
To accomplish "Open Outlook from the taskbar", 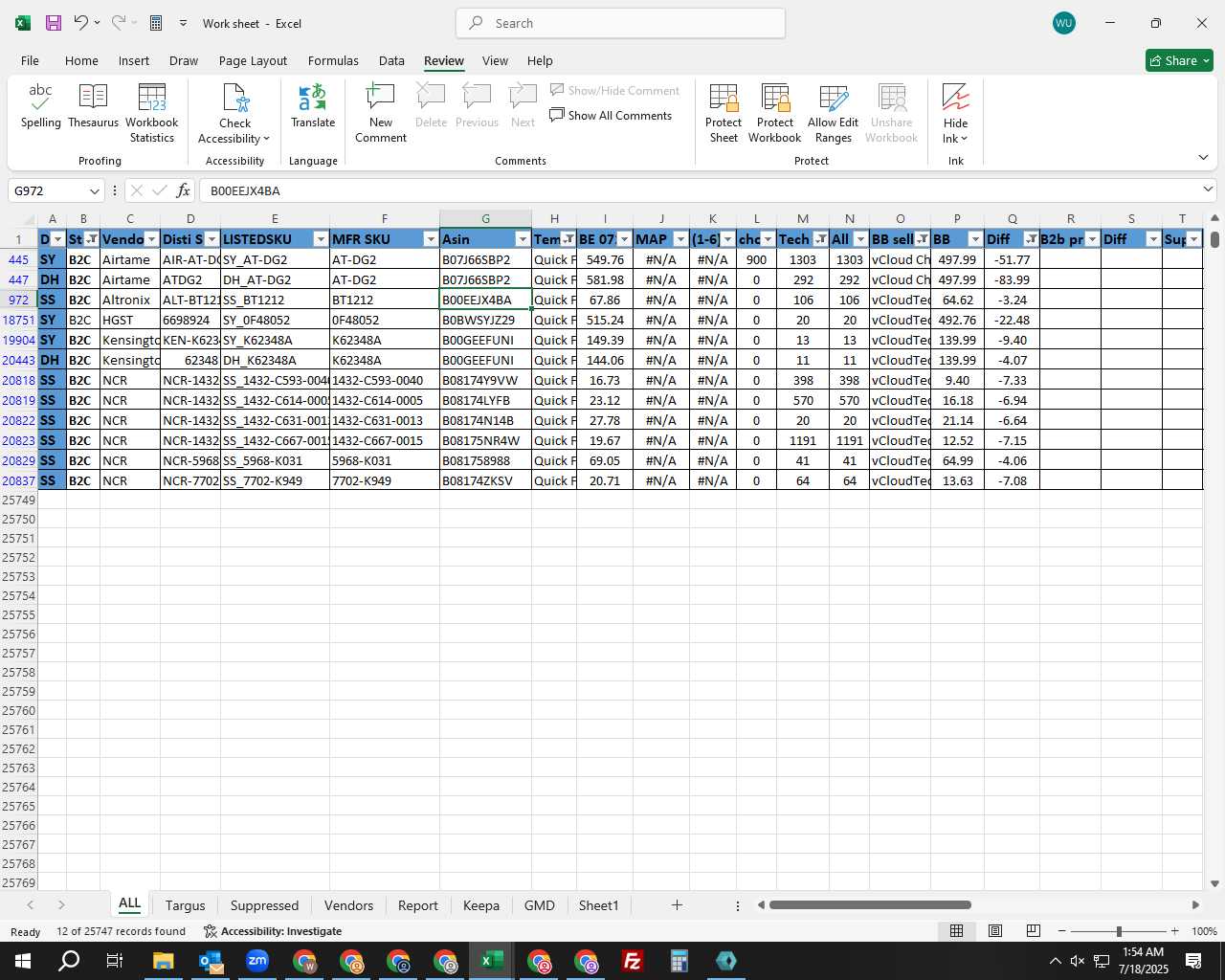I will [211, 961].
